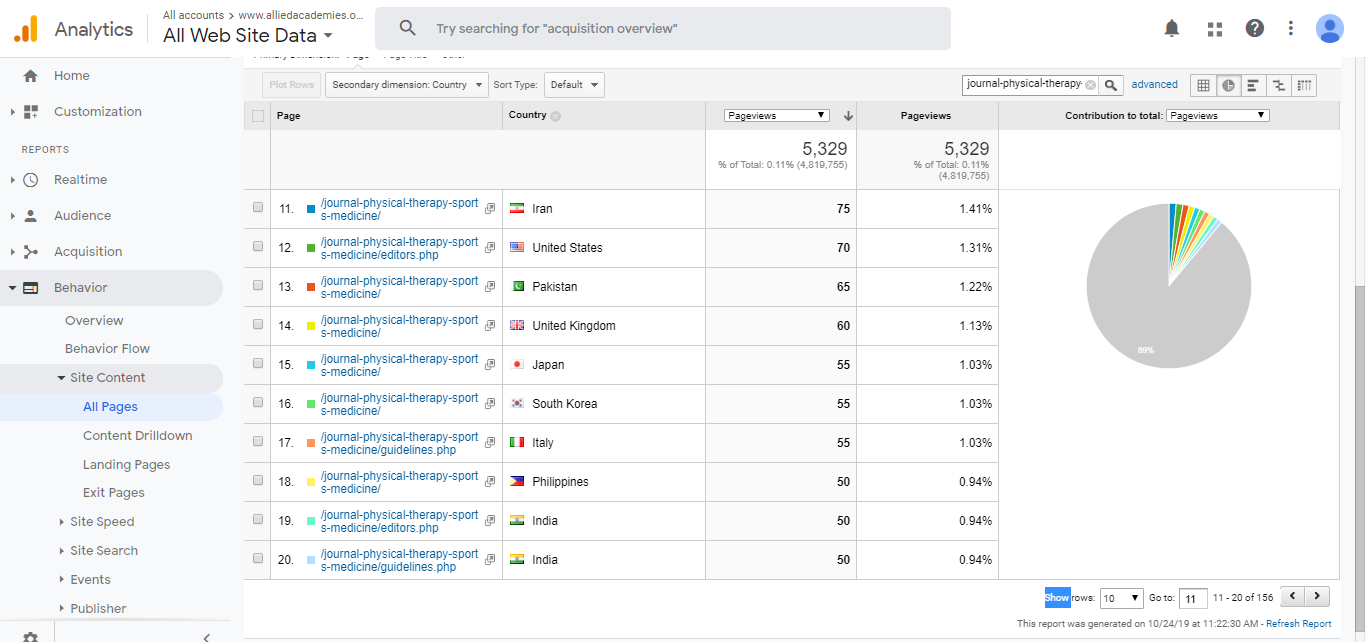Click the Go to row number field
Screen dimensions: 1366x642
point(1193,598)
